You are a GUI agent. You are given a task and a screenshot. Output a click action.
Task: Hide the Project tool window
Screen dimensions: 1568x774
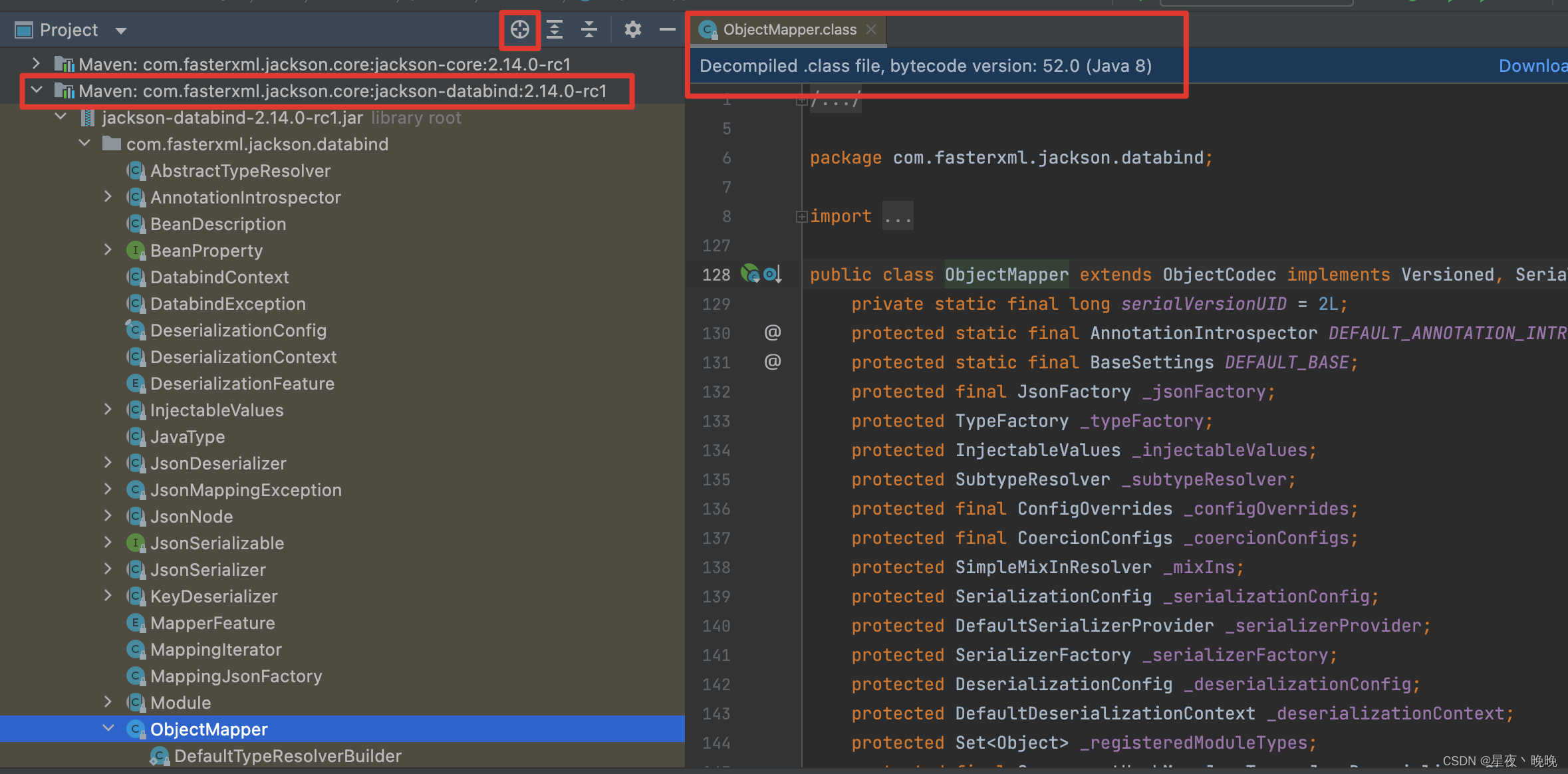pyautogui.click(x=667, y=29)
